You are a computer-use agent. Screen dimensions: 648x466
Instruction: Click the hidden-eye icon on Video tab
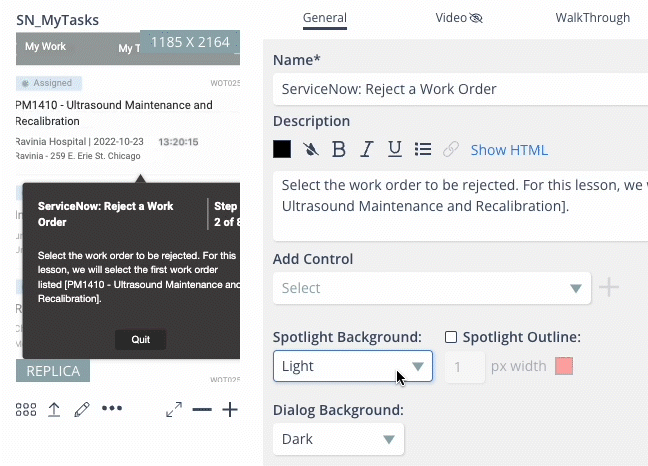pyautogui.click(x=476, y=18)
